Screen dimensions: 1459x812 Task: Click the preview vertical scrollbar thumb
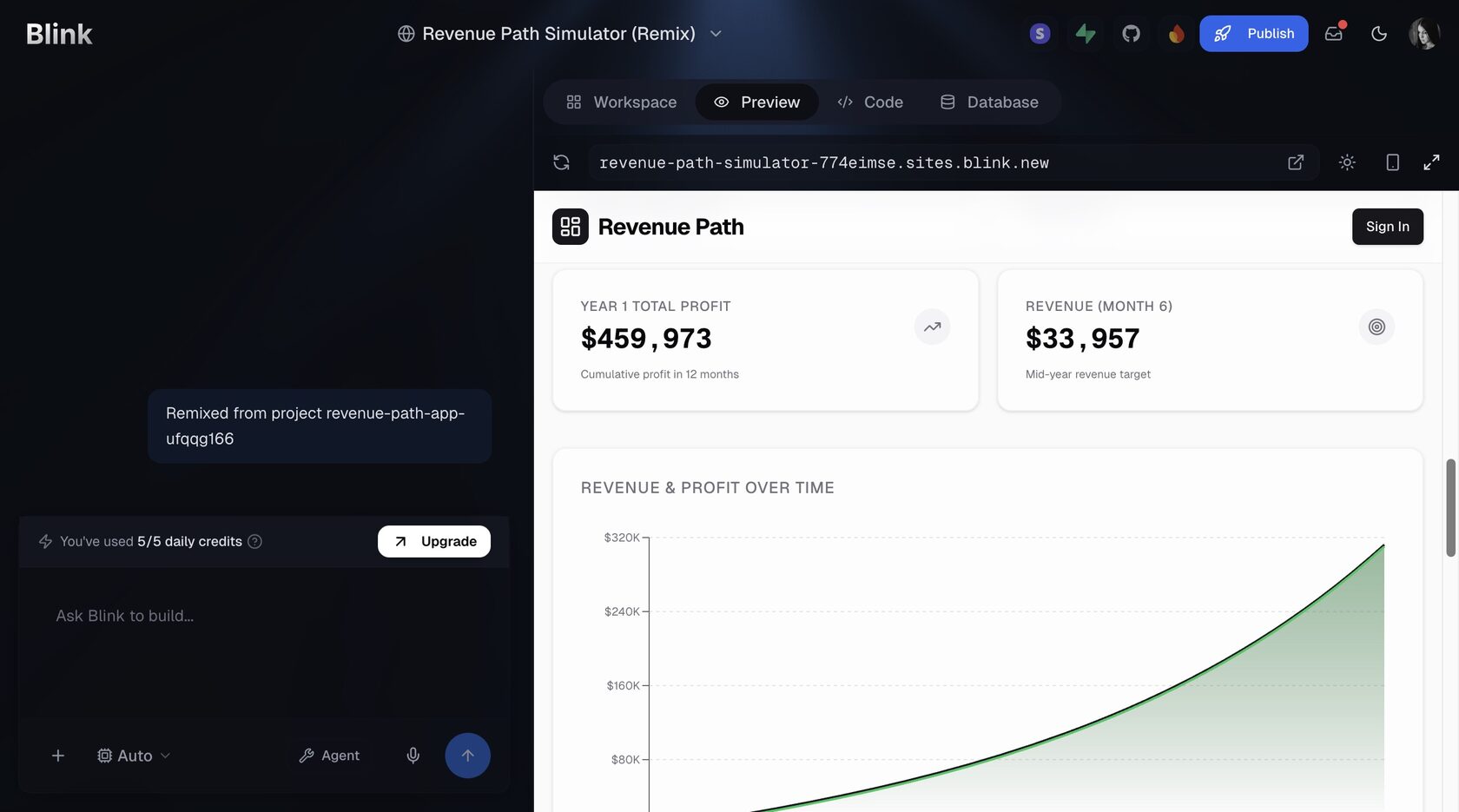1450,508
